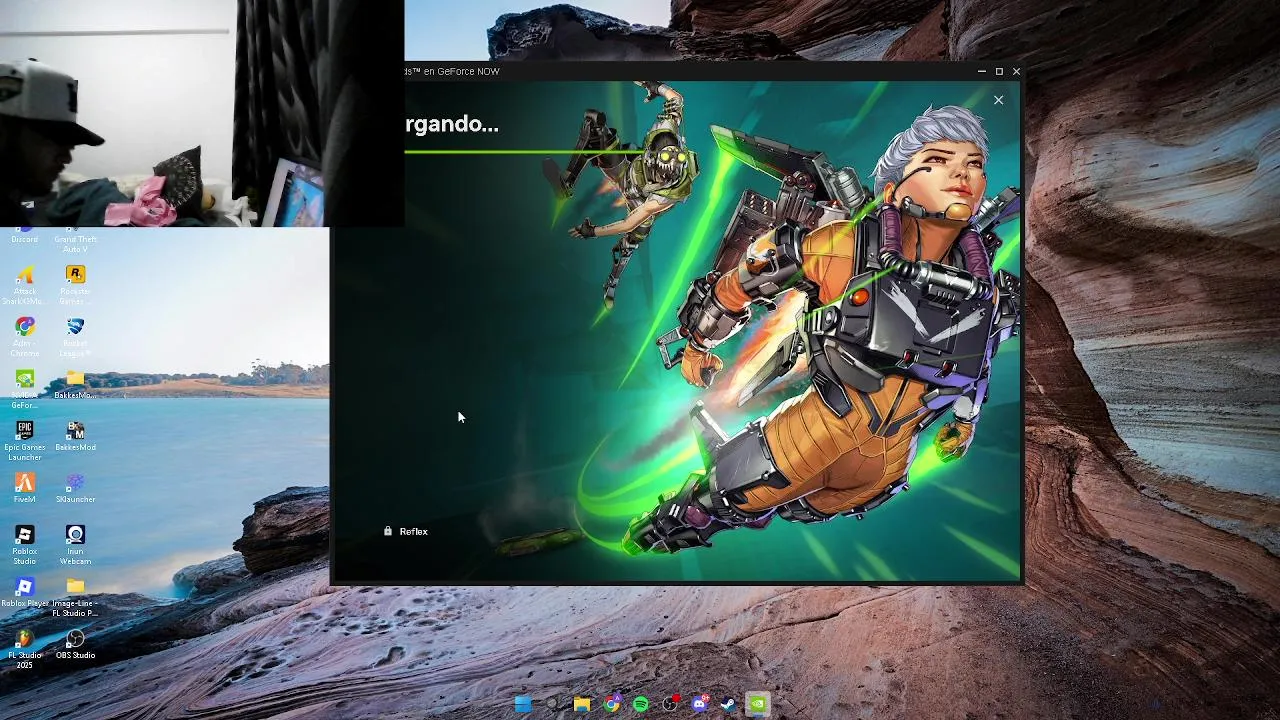Select the Attack Shark desktop icon
The height and width of the screenshot is (720, 1280).
pos(25,284)
